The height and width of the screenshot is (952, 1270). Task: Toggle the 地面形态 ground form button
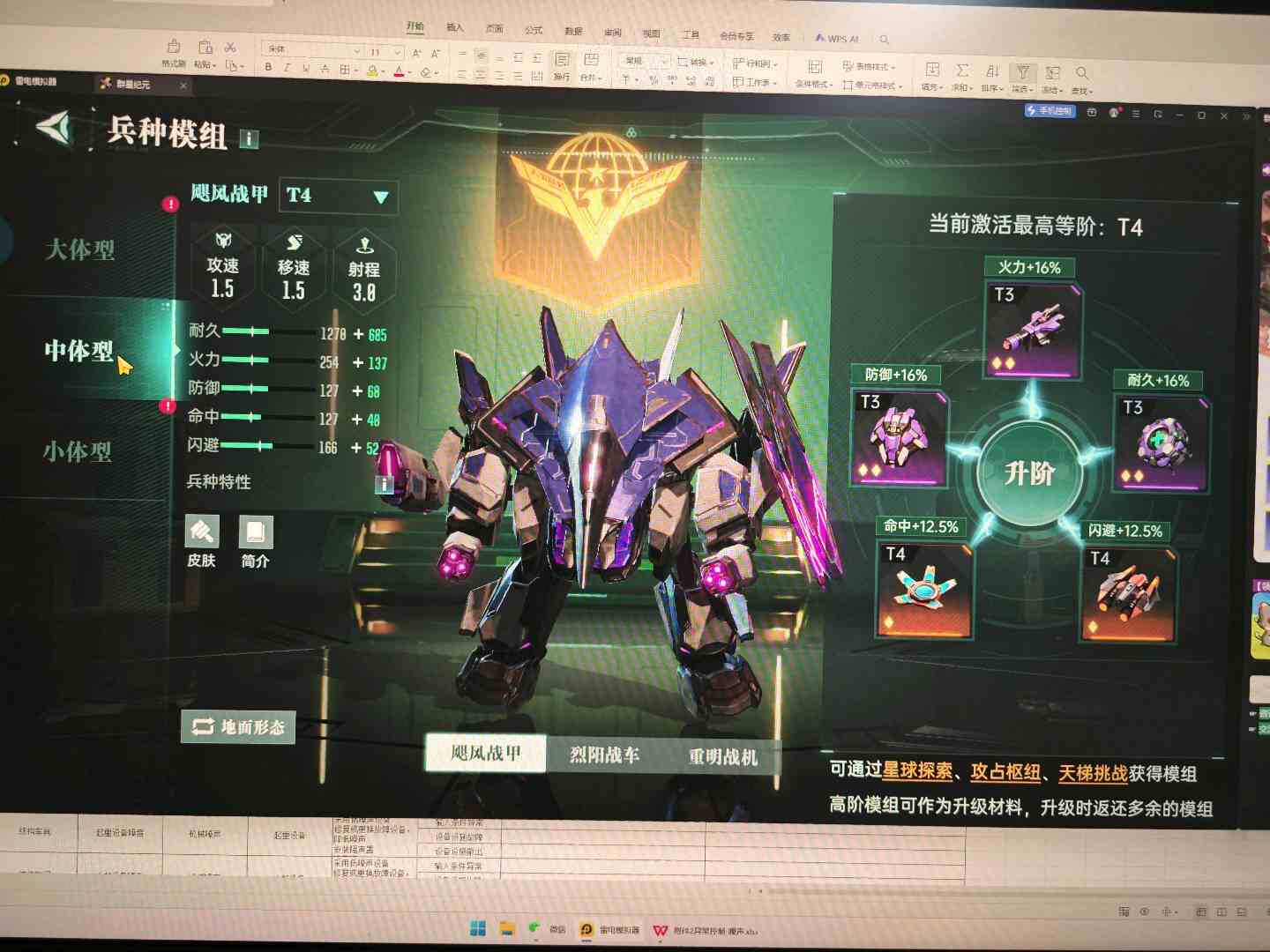(x=238, y=727)
